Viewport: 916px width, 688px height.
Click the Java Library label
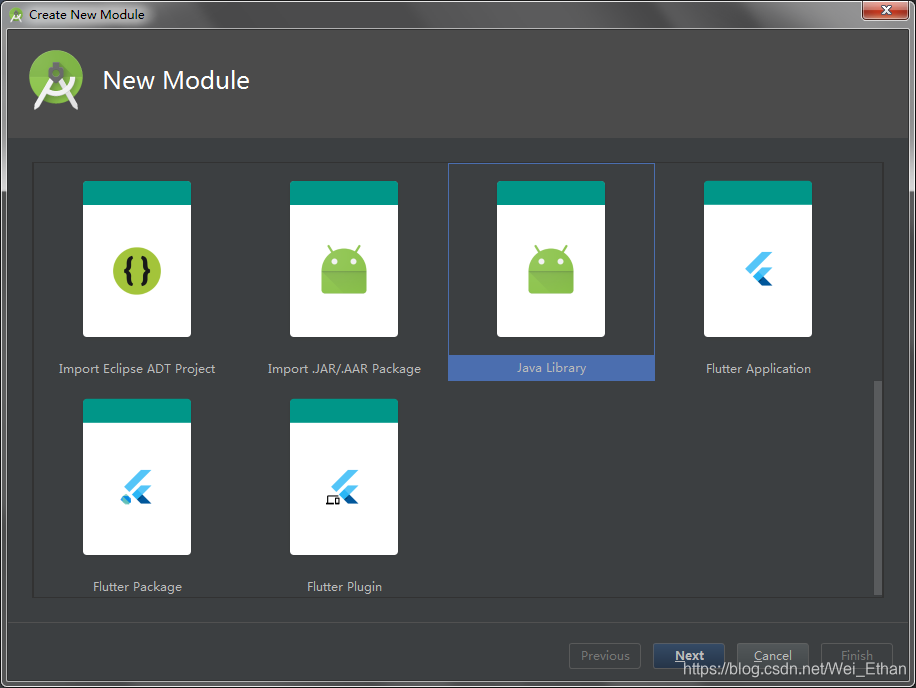[551, 368]
